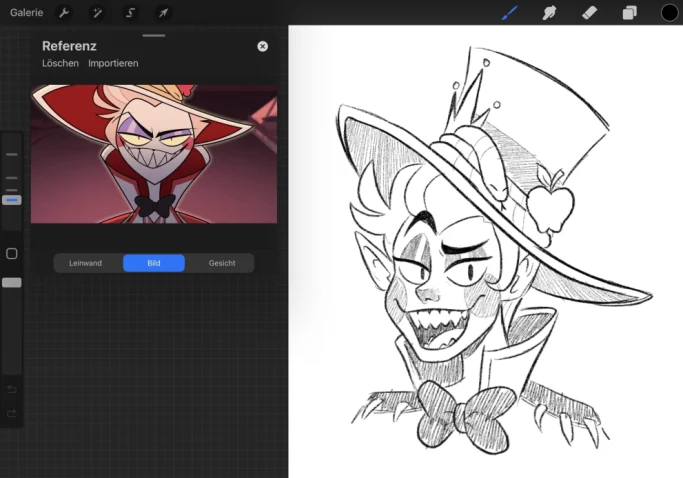Open the Adjustments magic wand menu
The image size is (683, 478).
(97, 13)
